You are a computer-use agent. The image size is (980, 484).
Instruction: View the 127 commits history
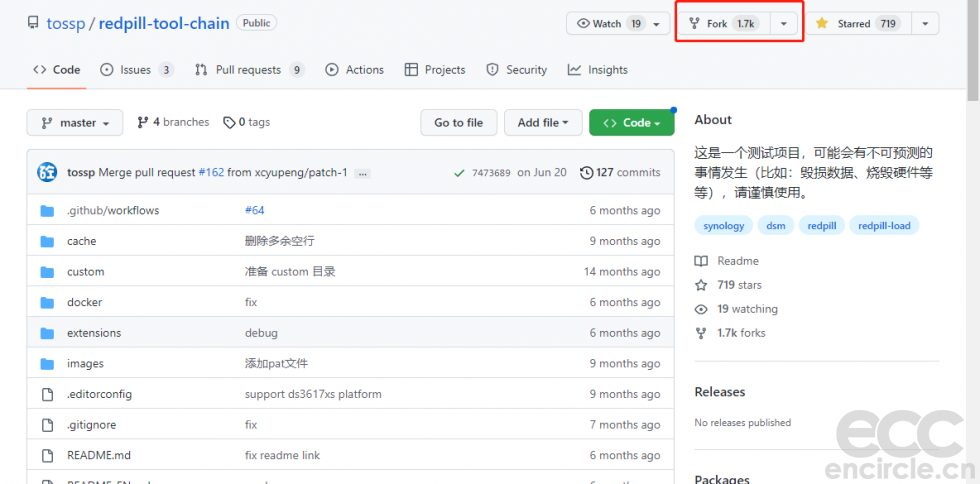[x=620, y=173]
